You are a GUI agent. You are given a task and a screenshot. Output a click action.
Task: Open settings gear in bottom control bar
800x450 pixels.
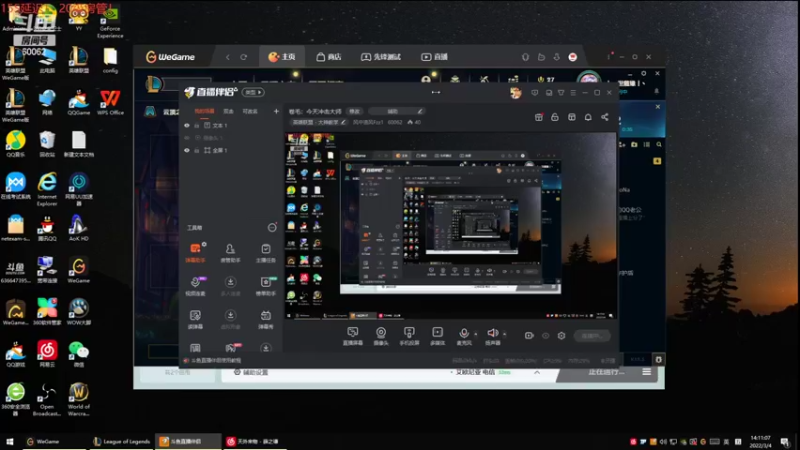[561, 336]
